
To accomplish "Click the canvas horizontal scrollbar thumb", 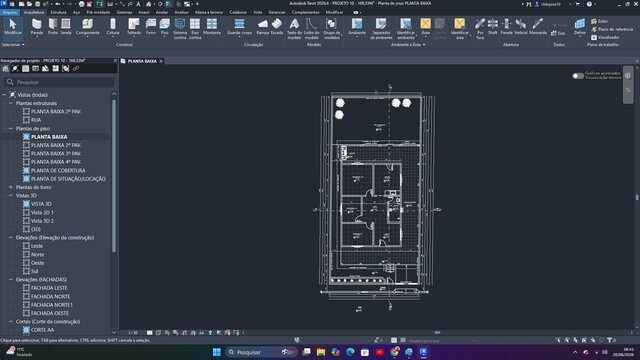I will (x=437, y=333).
